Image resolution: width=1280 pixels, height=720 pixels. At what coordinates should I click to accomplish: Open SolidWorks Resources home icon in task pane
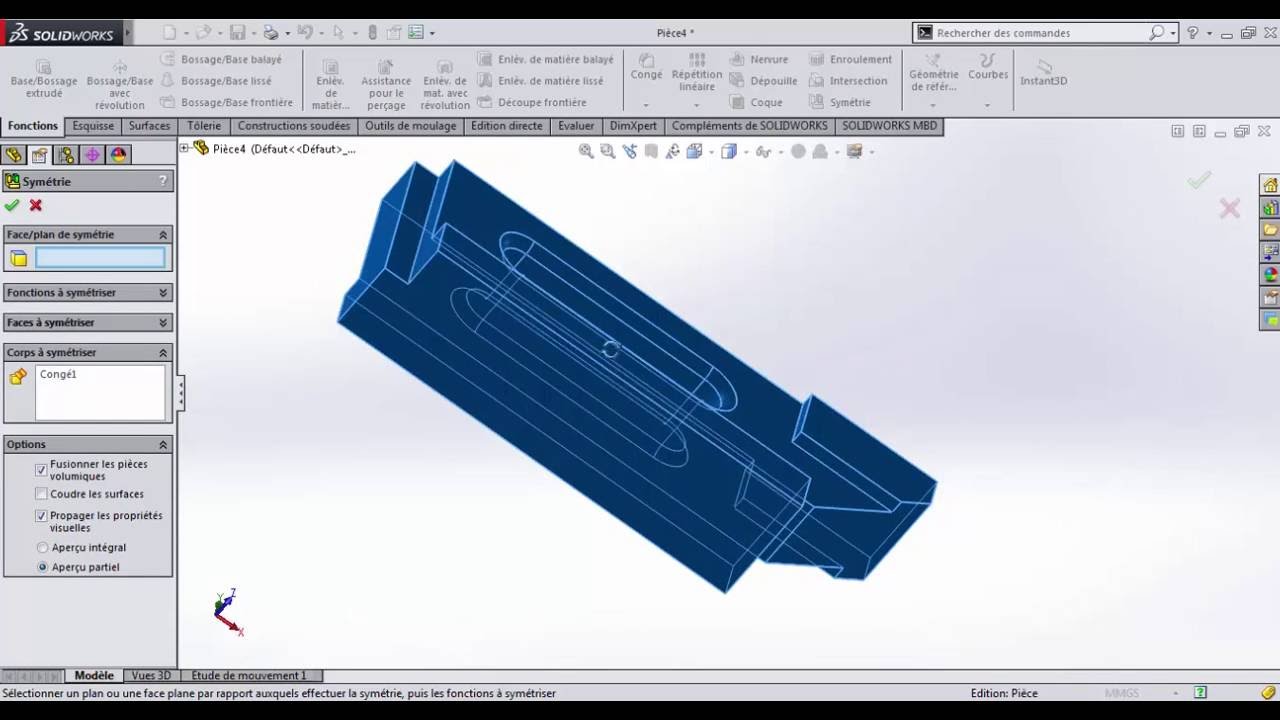click(1270, 185)
